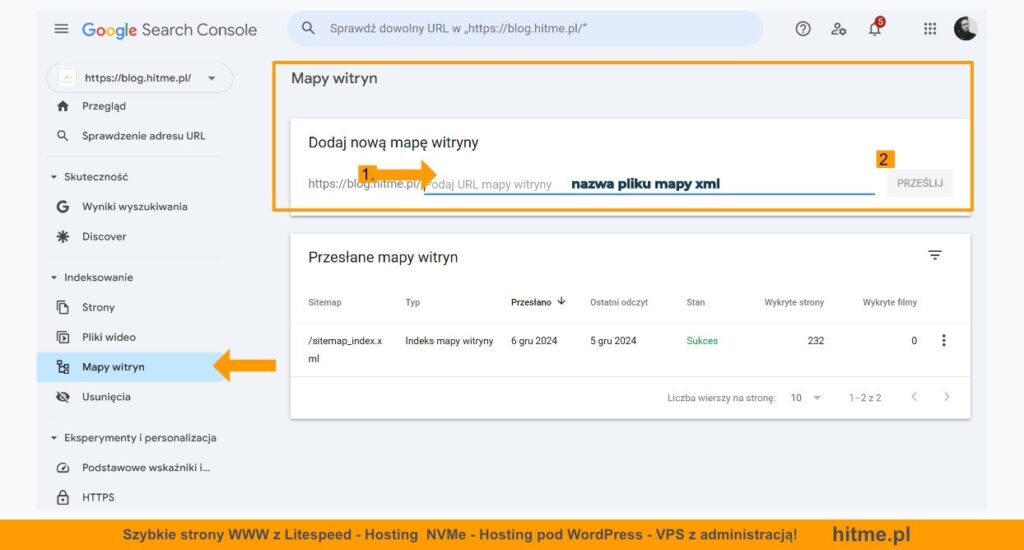This screenshot has height=550, width=1024.
Task: Click the Help question mark icon
Action: (803, 29)
